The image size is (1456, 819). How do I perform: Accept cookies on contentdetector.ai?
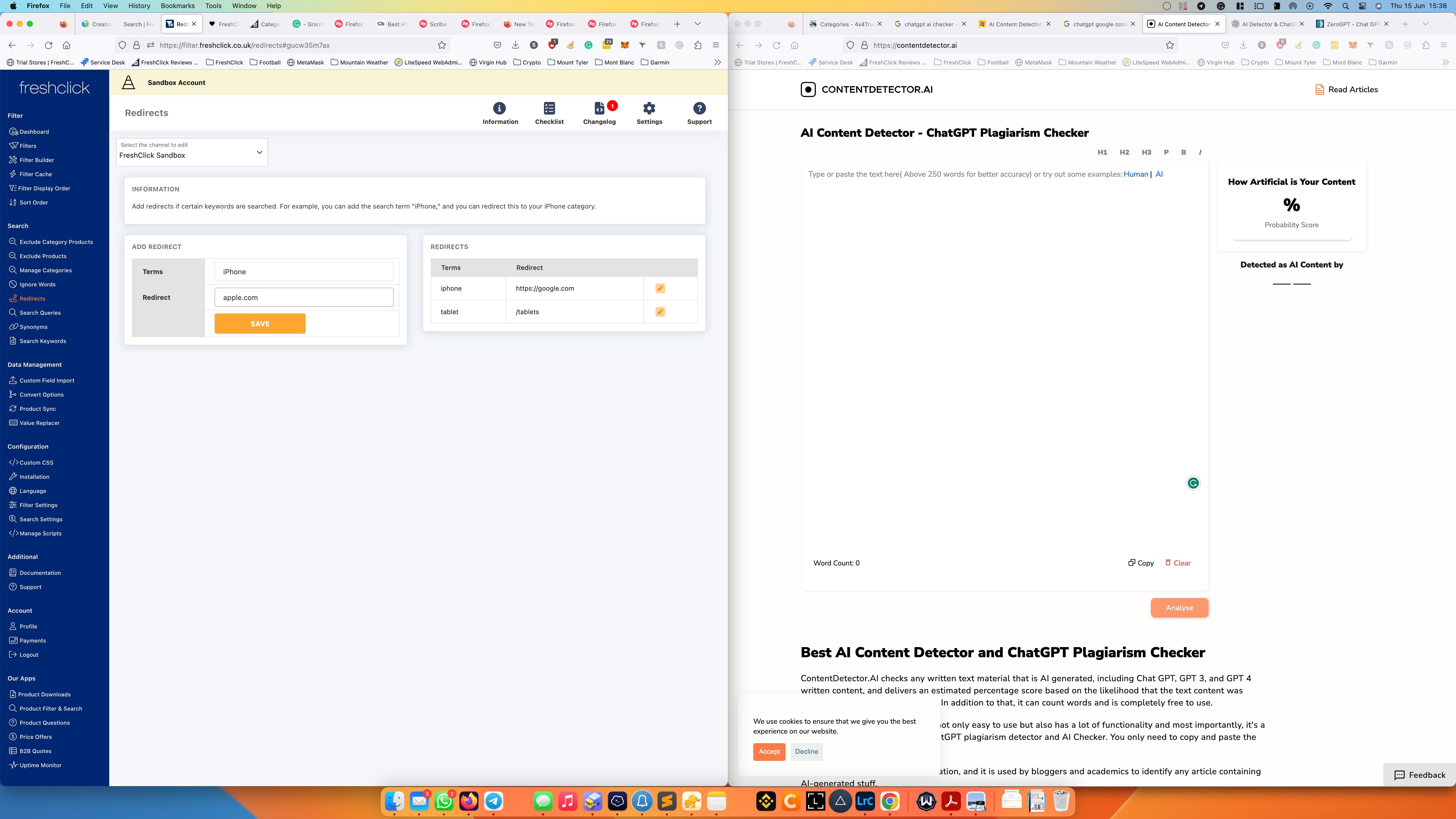769,751
